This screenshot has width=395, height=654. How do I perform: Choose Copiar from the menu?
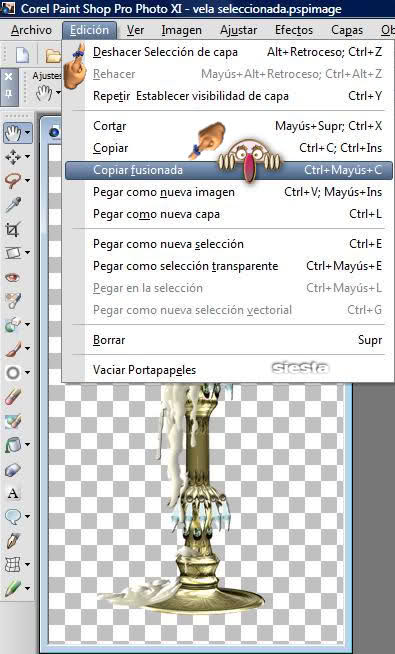(x=229, y=148)
